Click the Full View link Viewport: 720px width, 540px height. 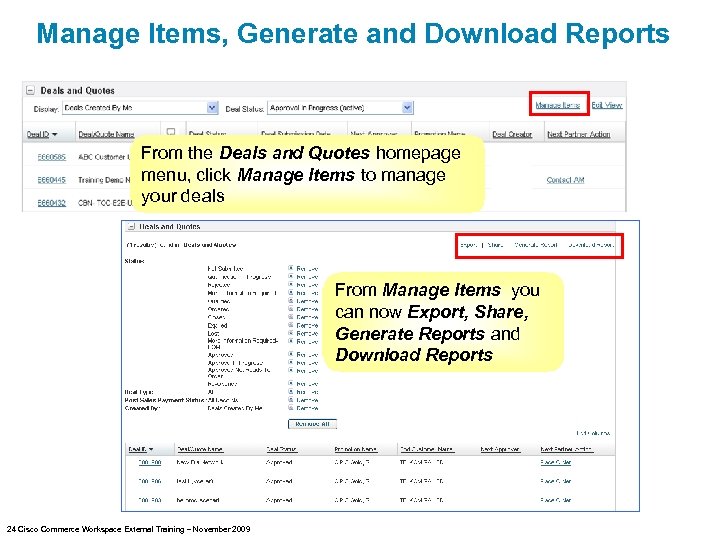pyautogui.click(x=607, y=105)
